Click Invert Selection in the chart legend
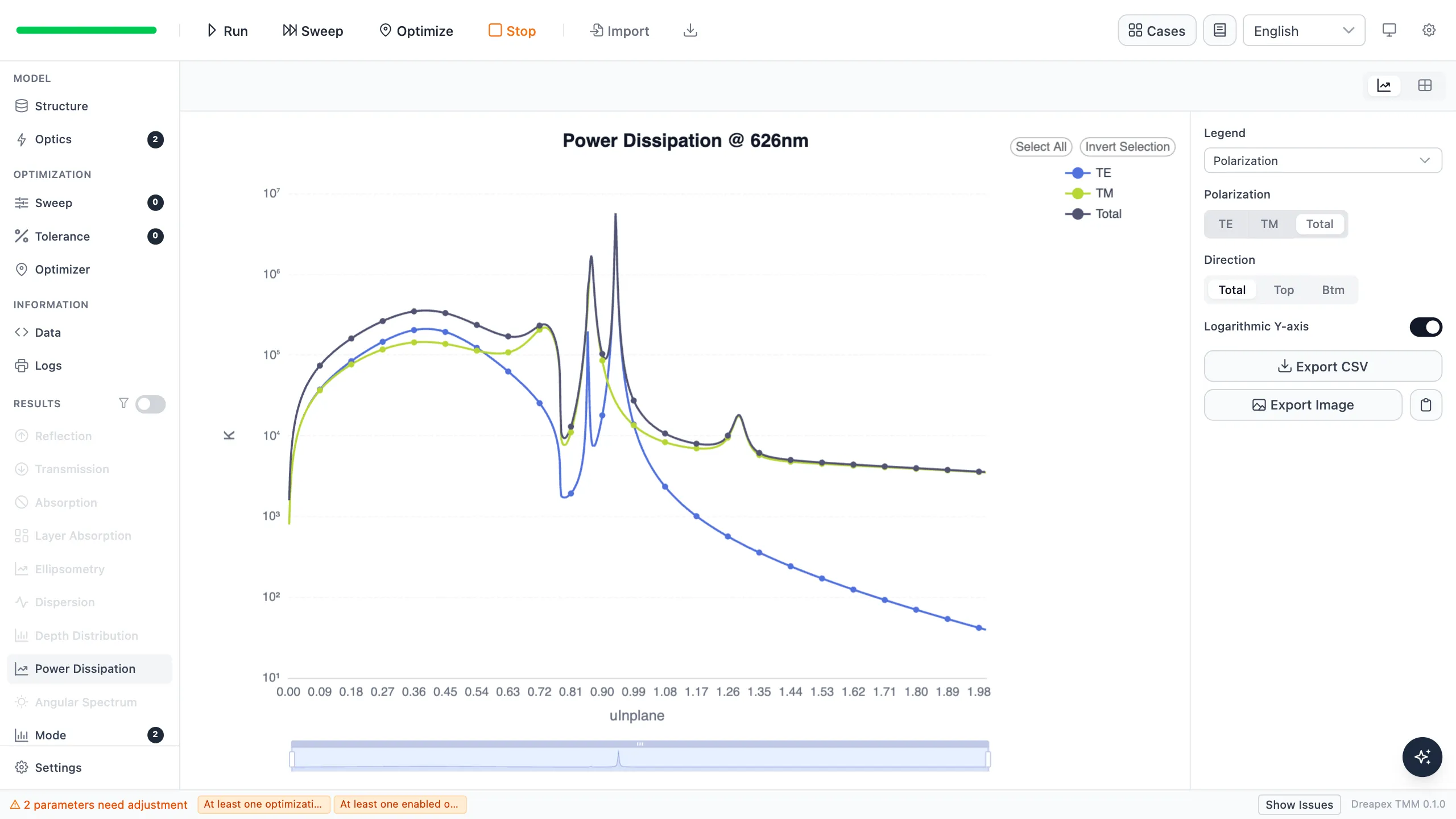This screenshot has width=1456, height=819. 1127,147
